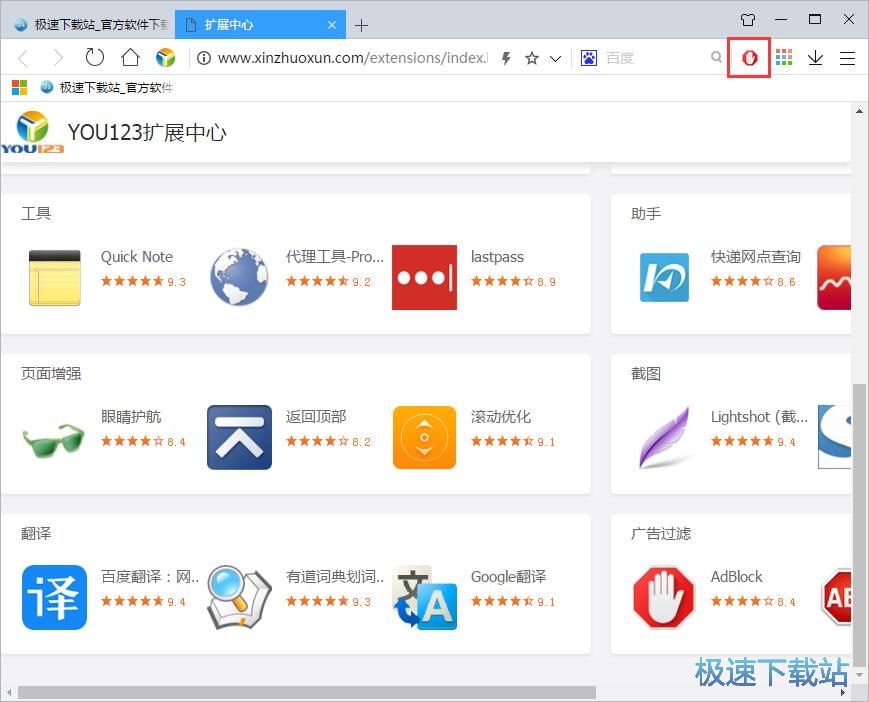869x702 pixels.
Task: Click the 百度翻译：网.. extension title
Action: (x=150, y=577)
